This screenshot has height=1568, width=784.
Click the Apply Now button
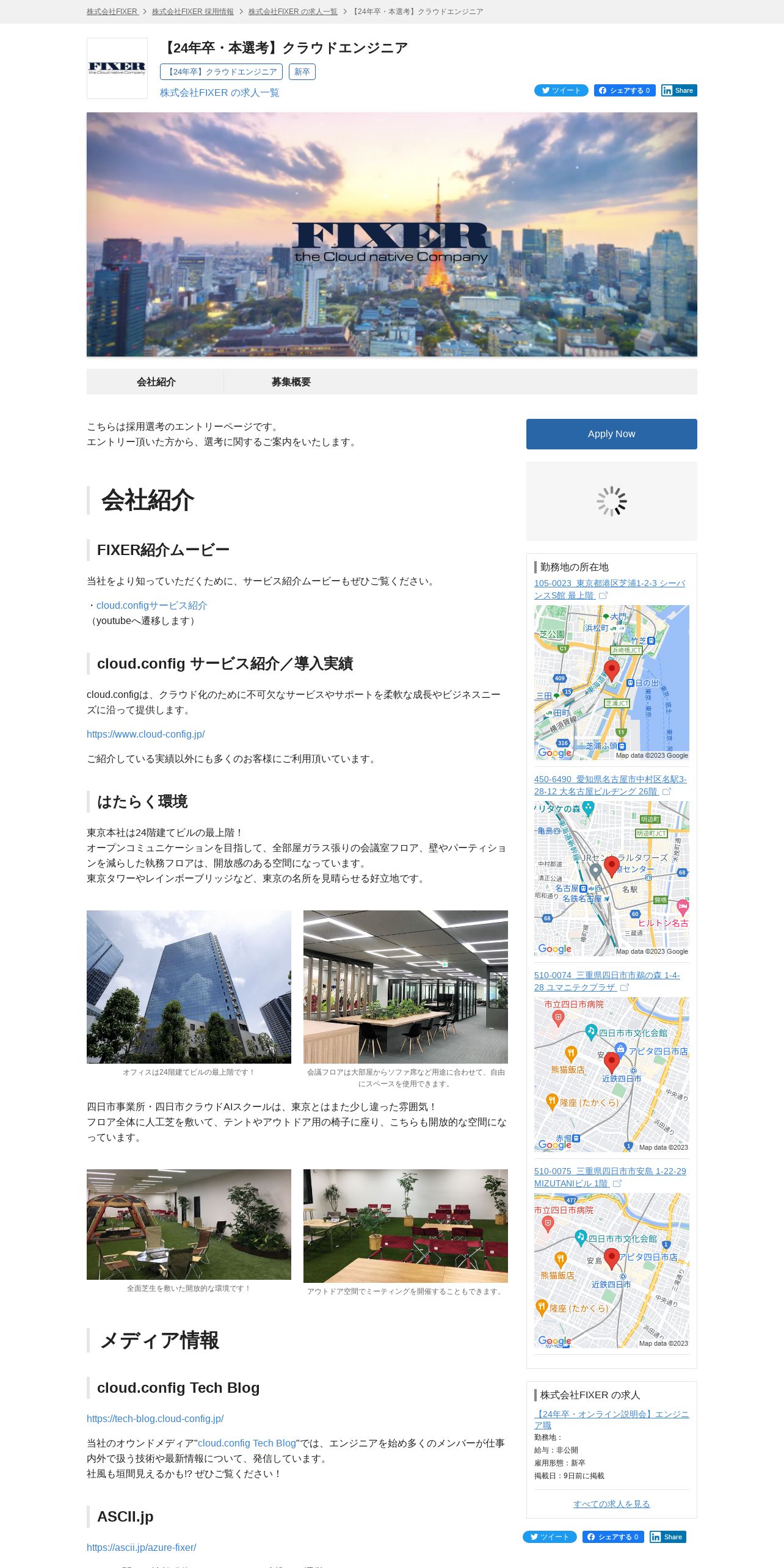click(x=612, y=434)
